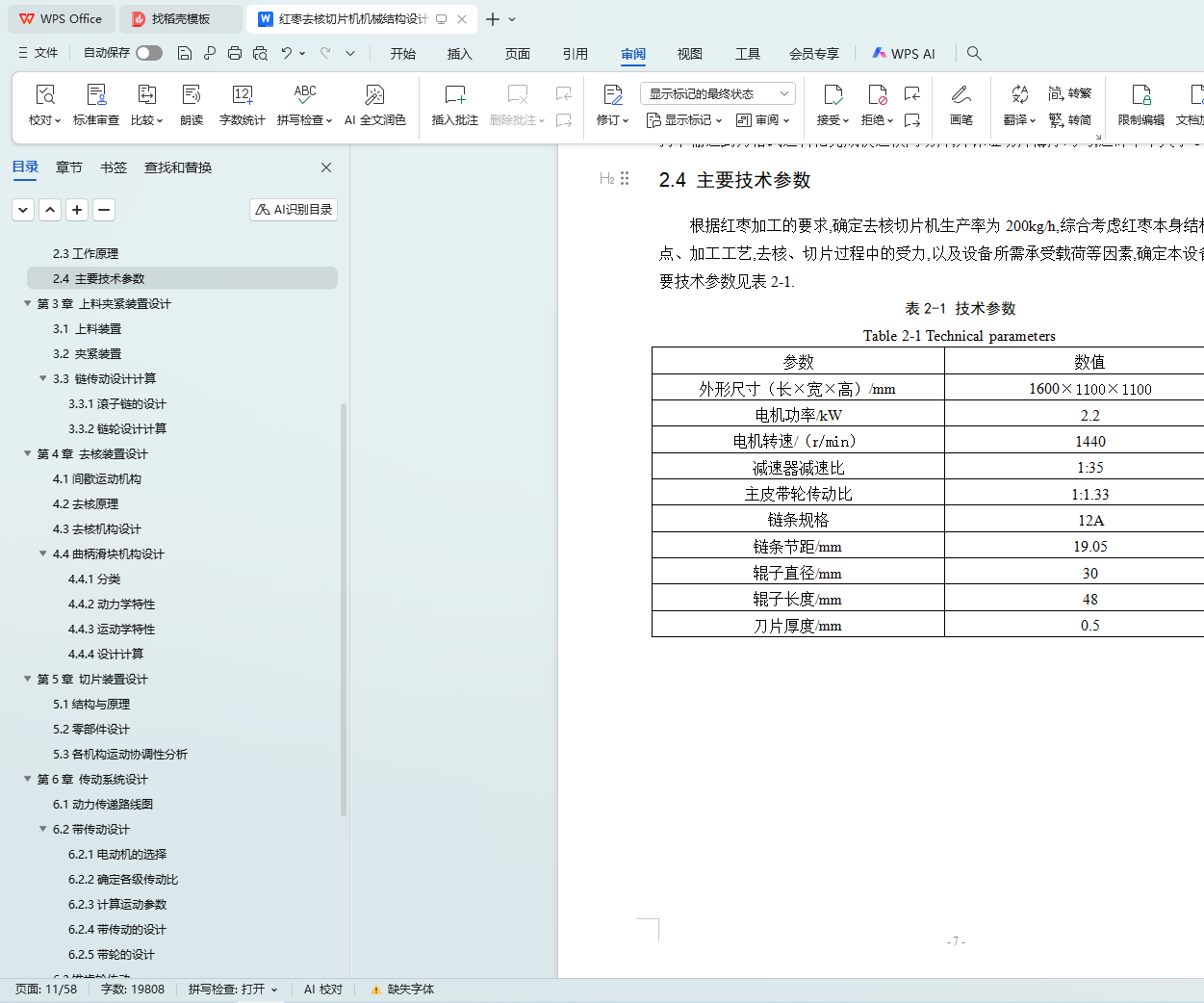The image size is (1204, 1003).
Task: Collapse the 4.4 曲柄滑块机构设计 node
Action: 42,553
